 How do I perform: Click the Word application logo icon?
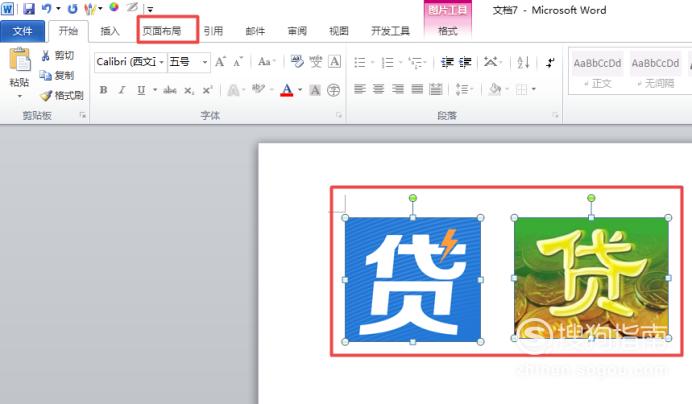(8, 8)
